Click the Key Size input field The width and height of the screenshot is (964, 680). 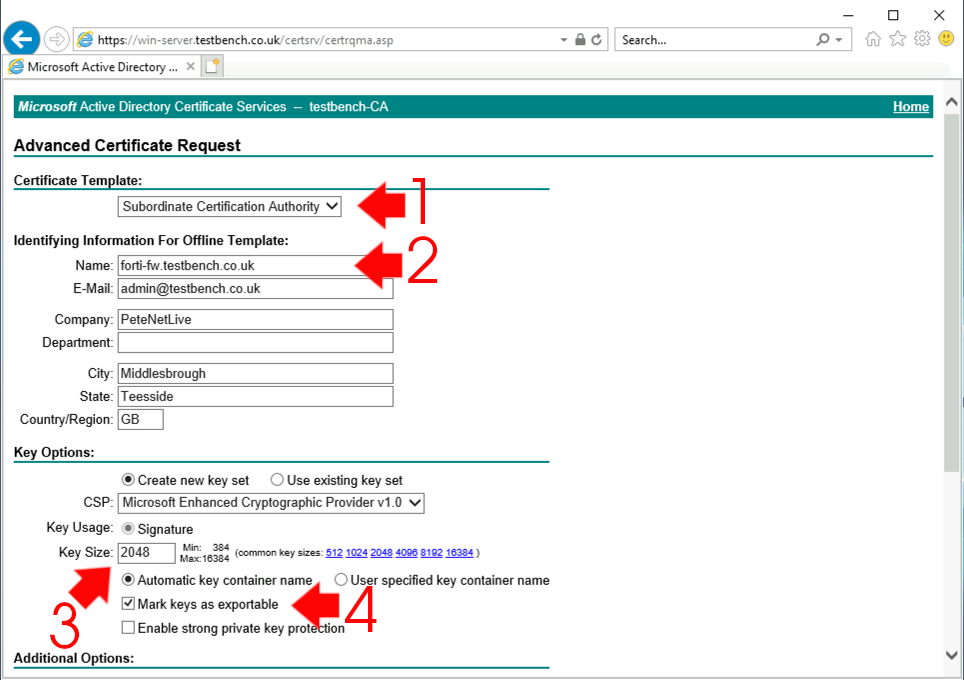click(146, 553)
